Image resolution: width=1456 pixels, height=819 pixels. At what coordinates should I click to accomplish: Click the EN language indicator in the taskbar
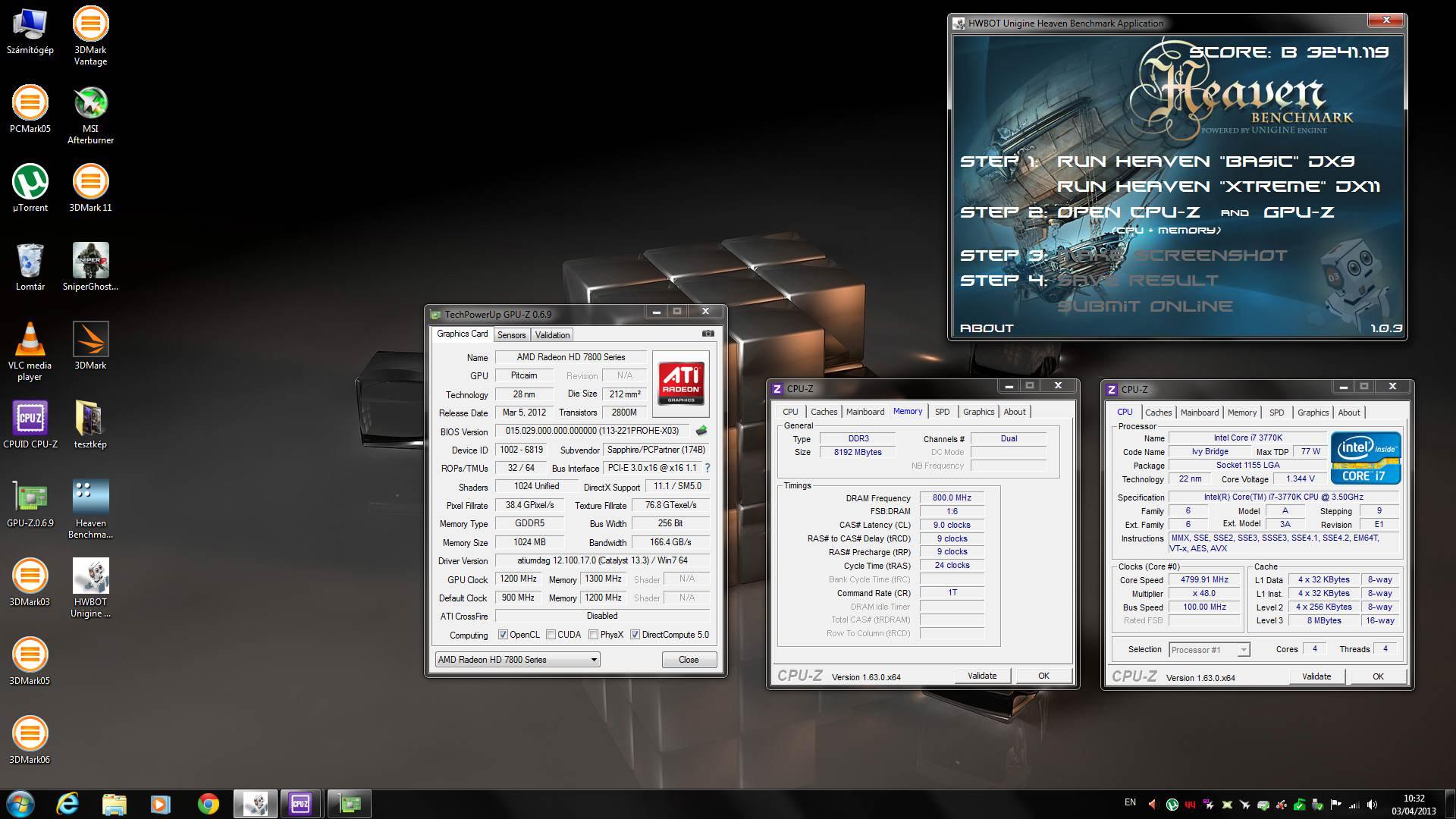1130,802
